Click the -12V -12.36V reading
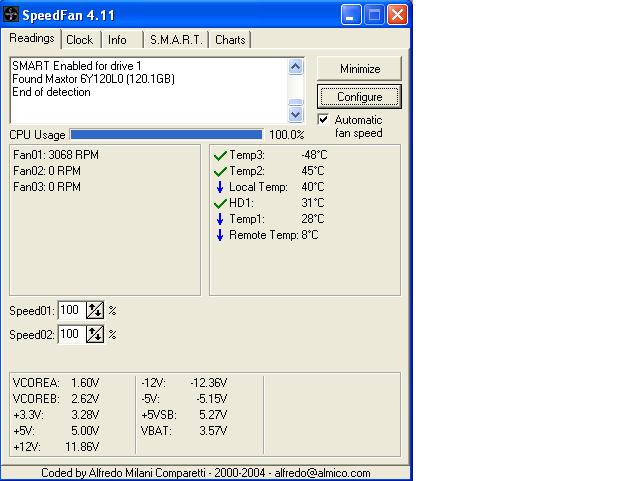The height and width of the screenshot is (481, 640). [x=184, y=383]
